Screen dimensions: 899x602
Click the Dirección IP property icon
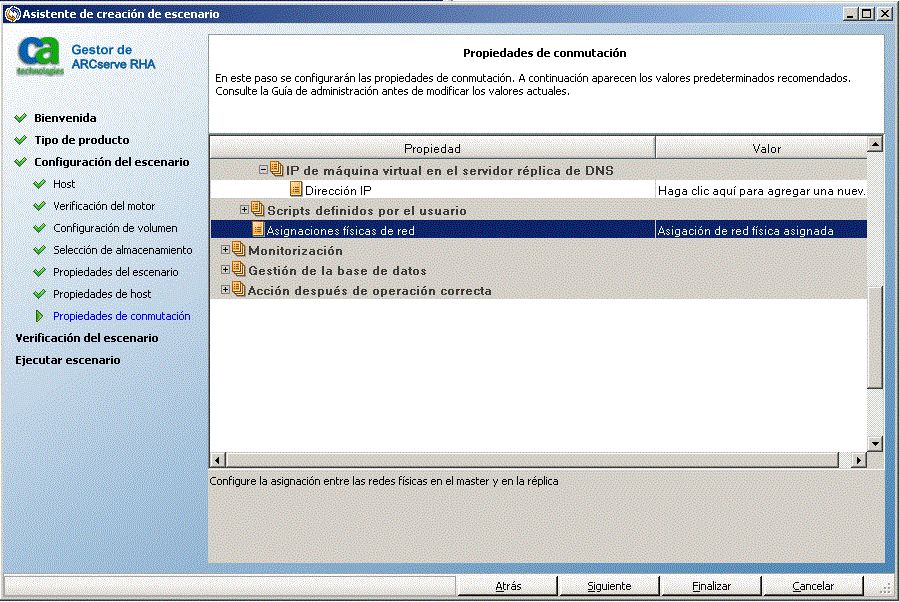(295, 189)
